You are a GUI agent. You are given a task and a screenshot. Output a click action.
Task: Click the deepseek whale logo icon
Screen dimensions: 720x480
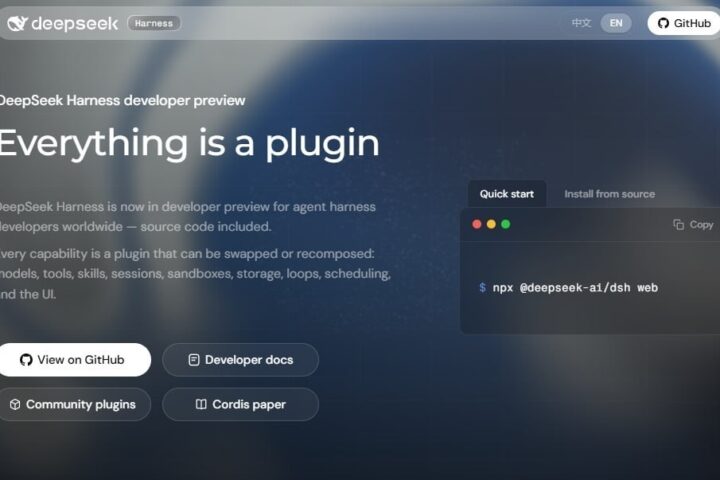pos(17,23)
